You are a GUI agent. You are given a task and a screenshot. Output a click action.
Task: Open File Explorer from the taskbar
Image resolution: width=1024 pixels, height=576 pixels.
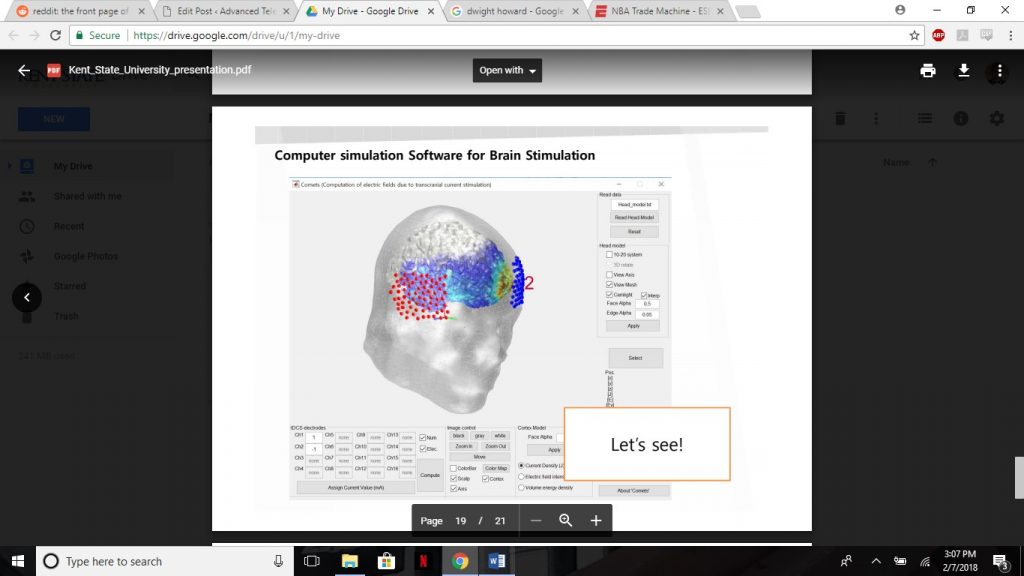349,561
